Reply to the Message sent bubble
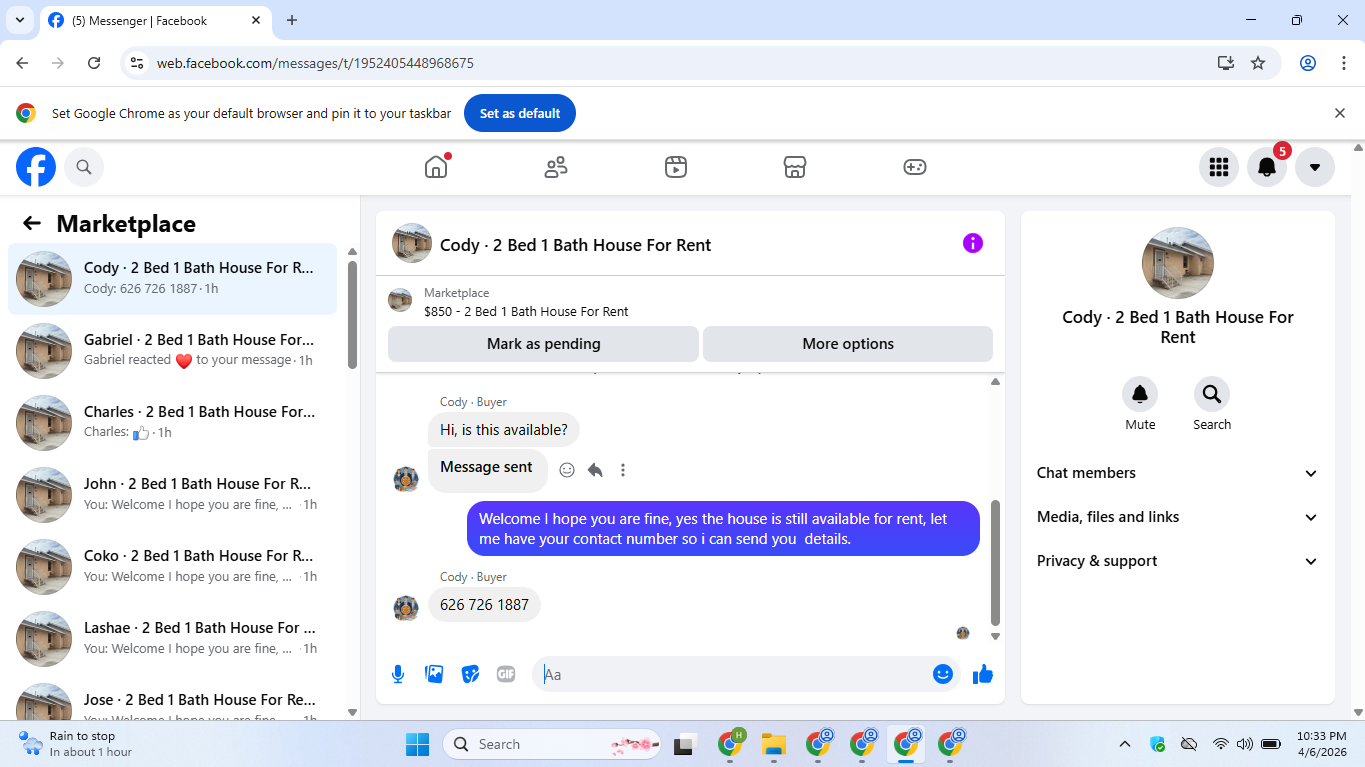This screenshot has width=1365, height=767. 595,470
